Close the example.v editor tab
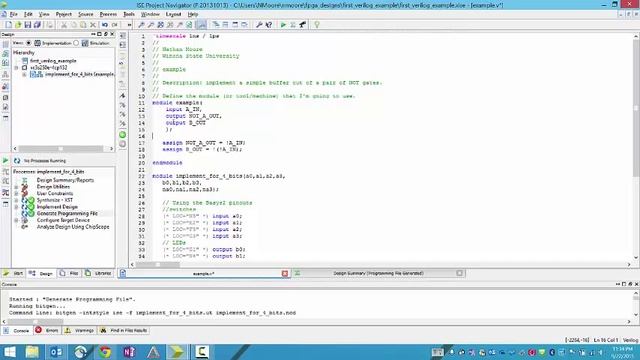The height and width of the screenshot is (360, 640). pos(285,273)
